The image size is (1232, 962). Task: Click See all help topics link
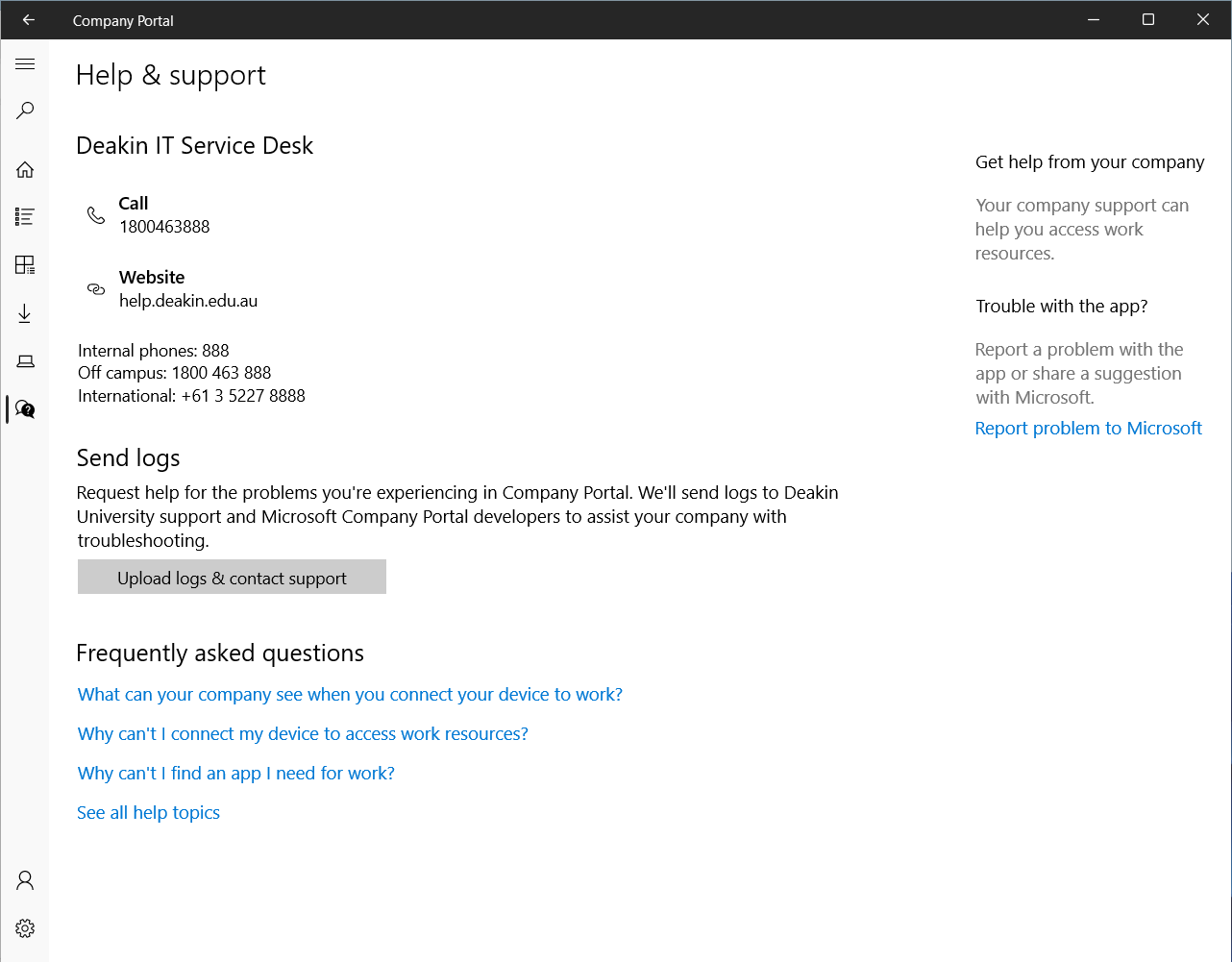point(148,813)
